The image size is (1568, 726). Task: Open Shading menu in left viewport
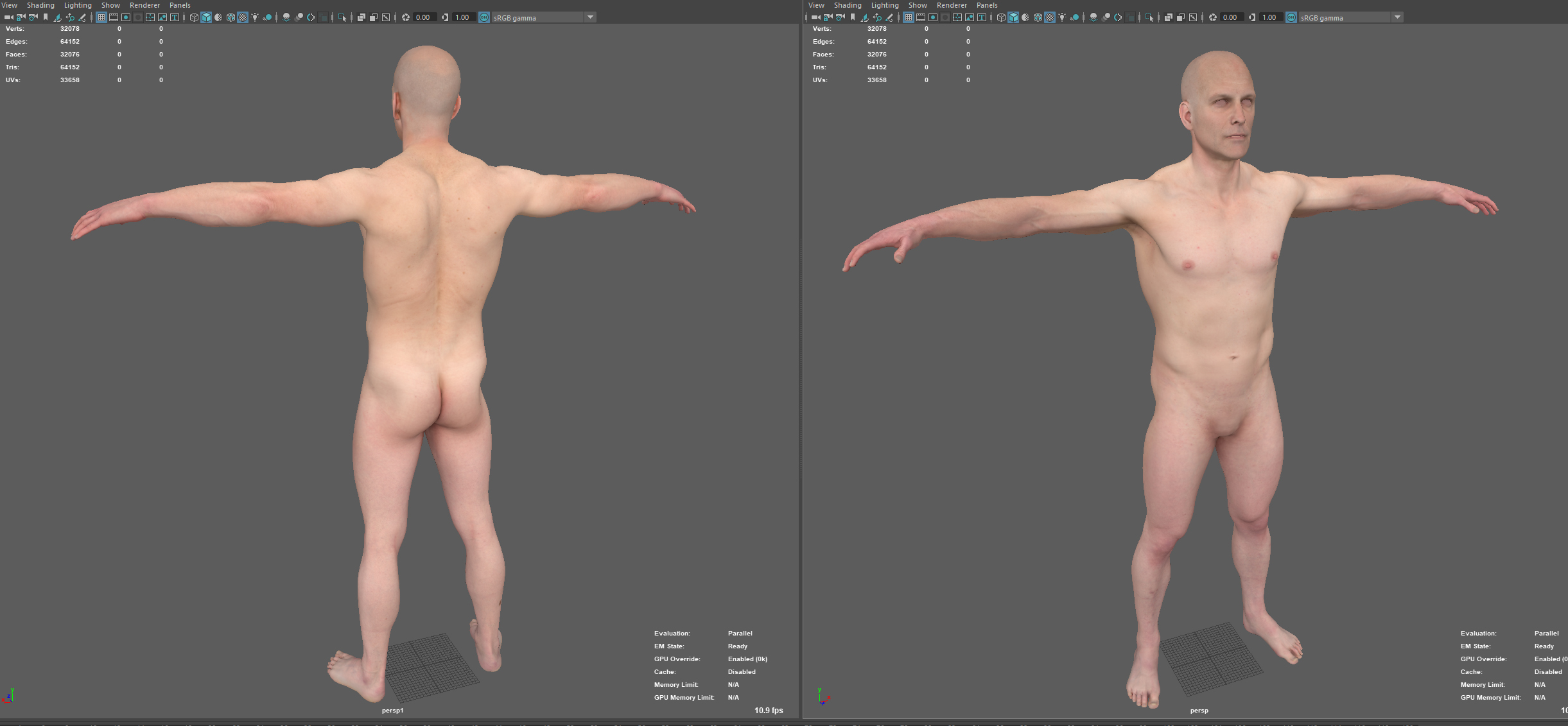(40, 5)
